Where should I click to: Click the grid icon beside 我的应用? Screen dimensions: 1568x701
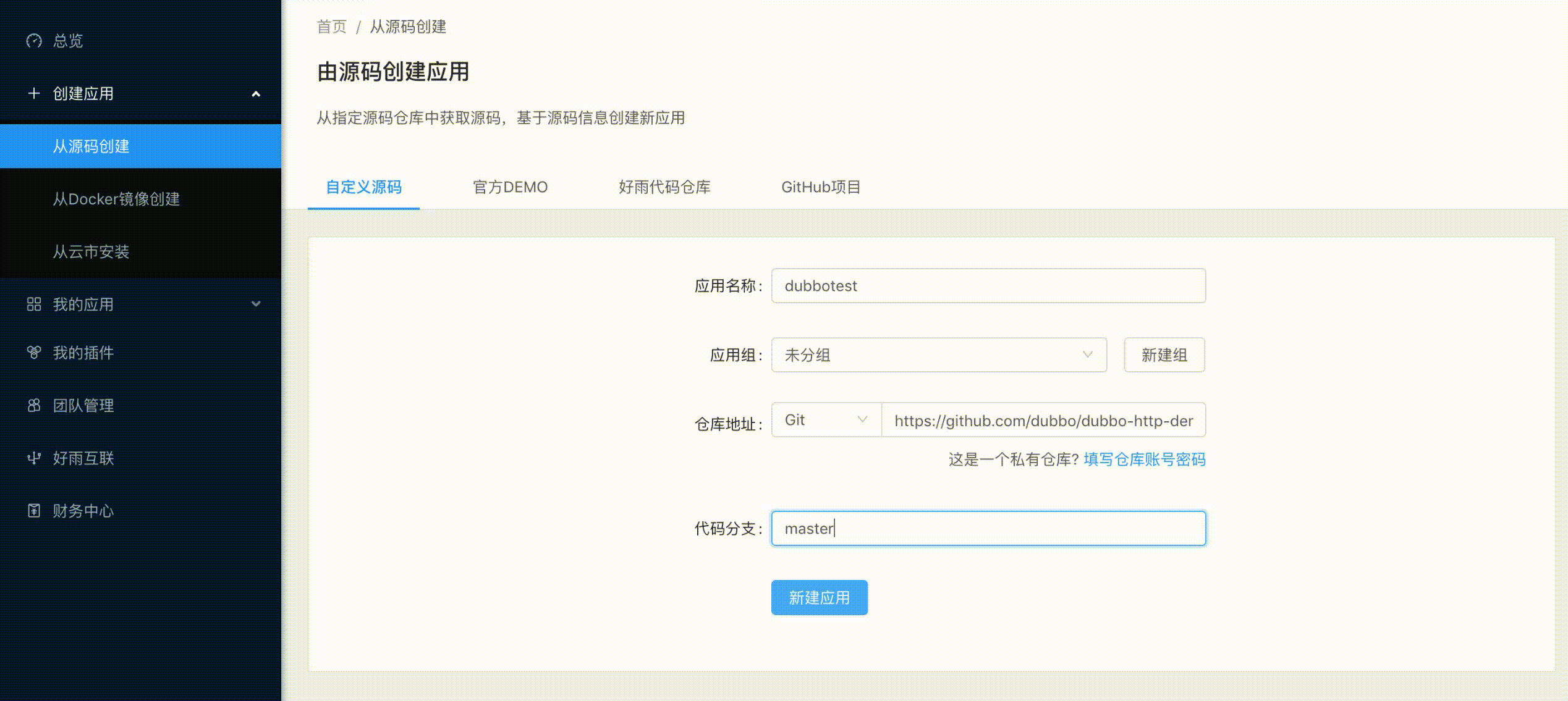[x=34, y=304]
